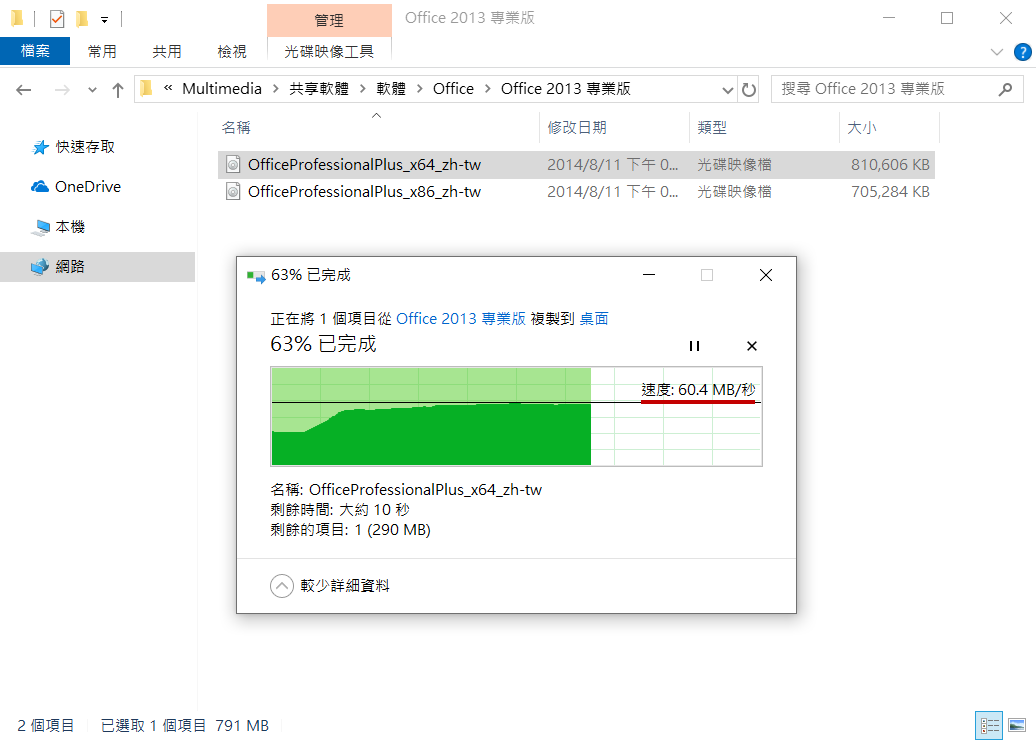The height and width of the screenshot is (740, 1036).
Task: Open the recent locations dropdown
Action: click(92, 90)
